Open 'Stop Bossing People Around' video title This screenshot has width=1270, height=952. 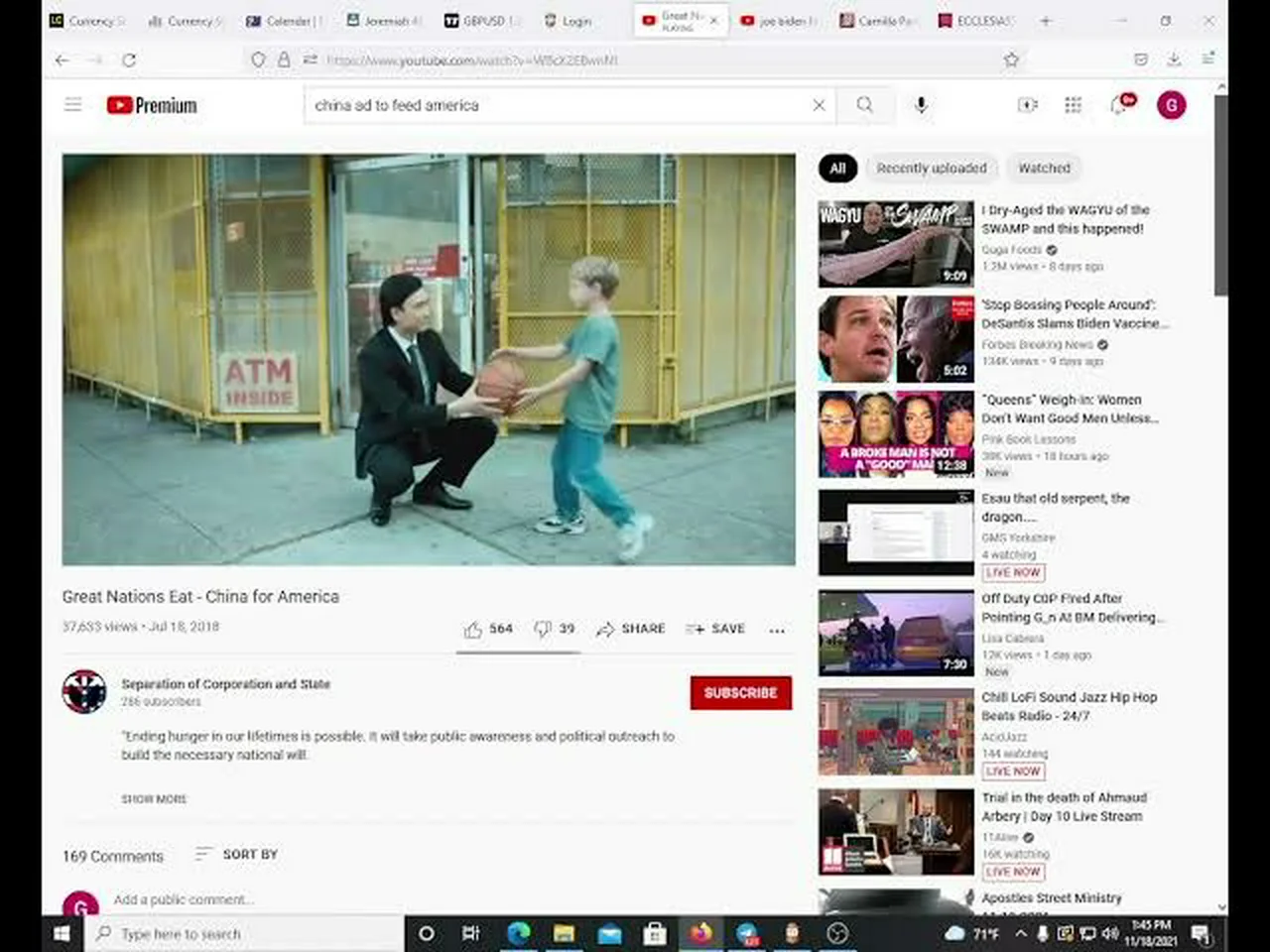point(1076,314)
